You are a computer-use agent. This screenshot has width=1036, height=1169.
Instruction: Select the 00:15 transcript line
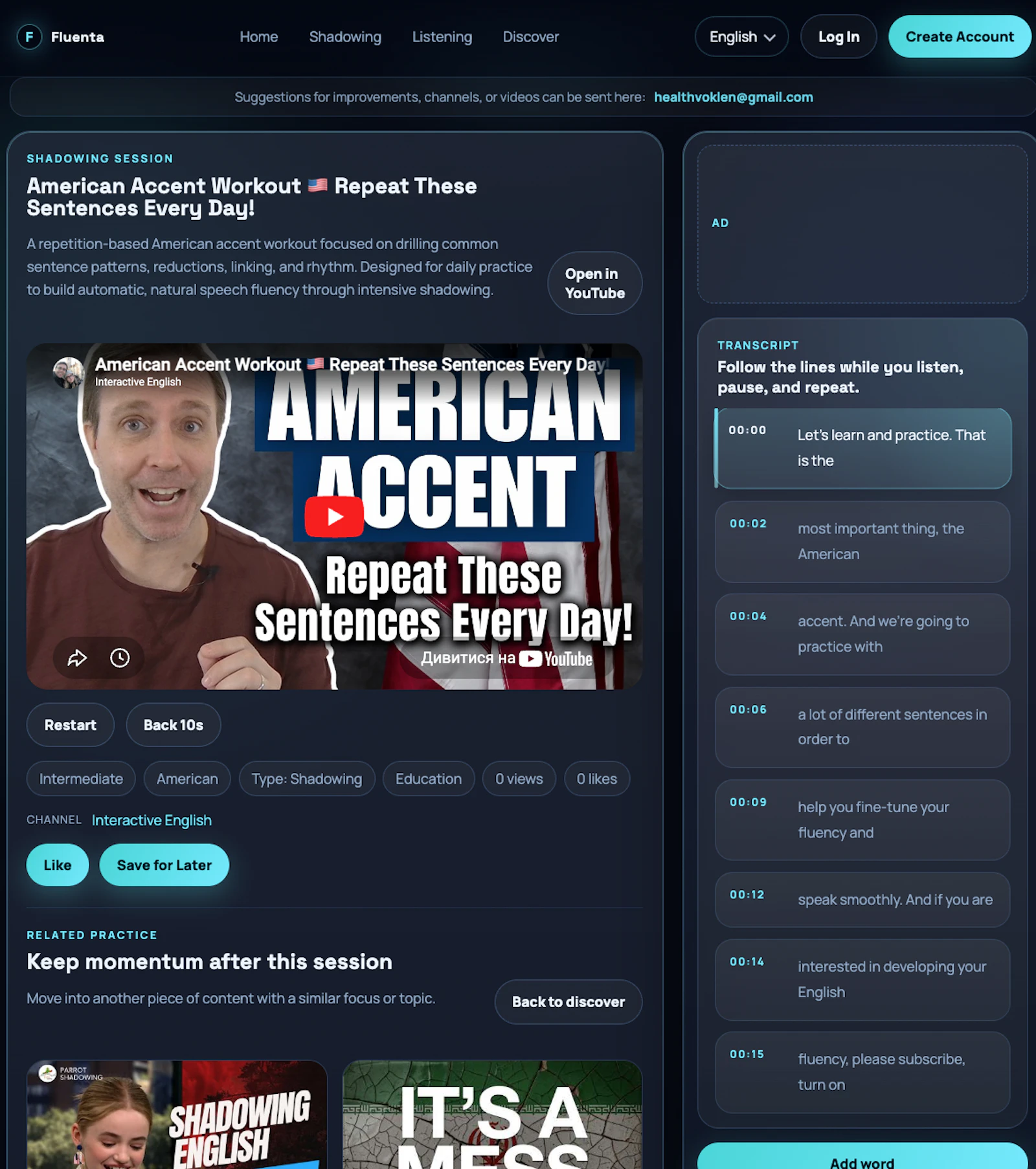pos(862,1073)
